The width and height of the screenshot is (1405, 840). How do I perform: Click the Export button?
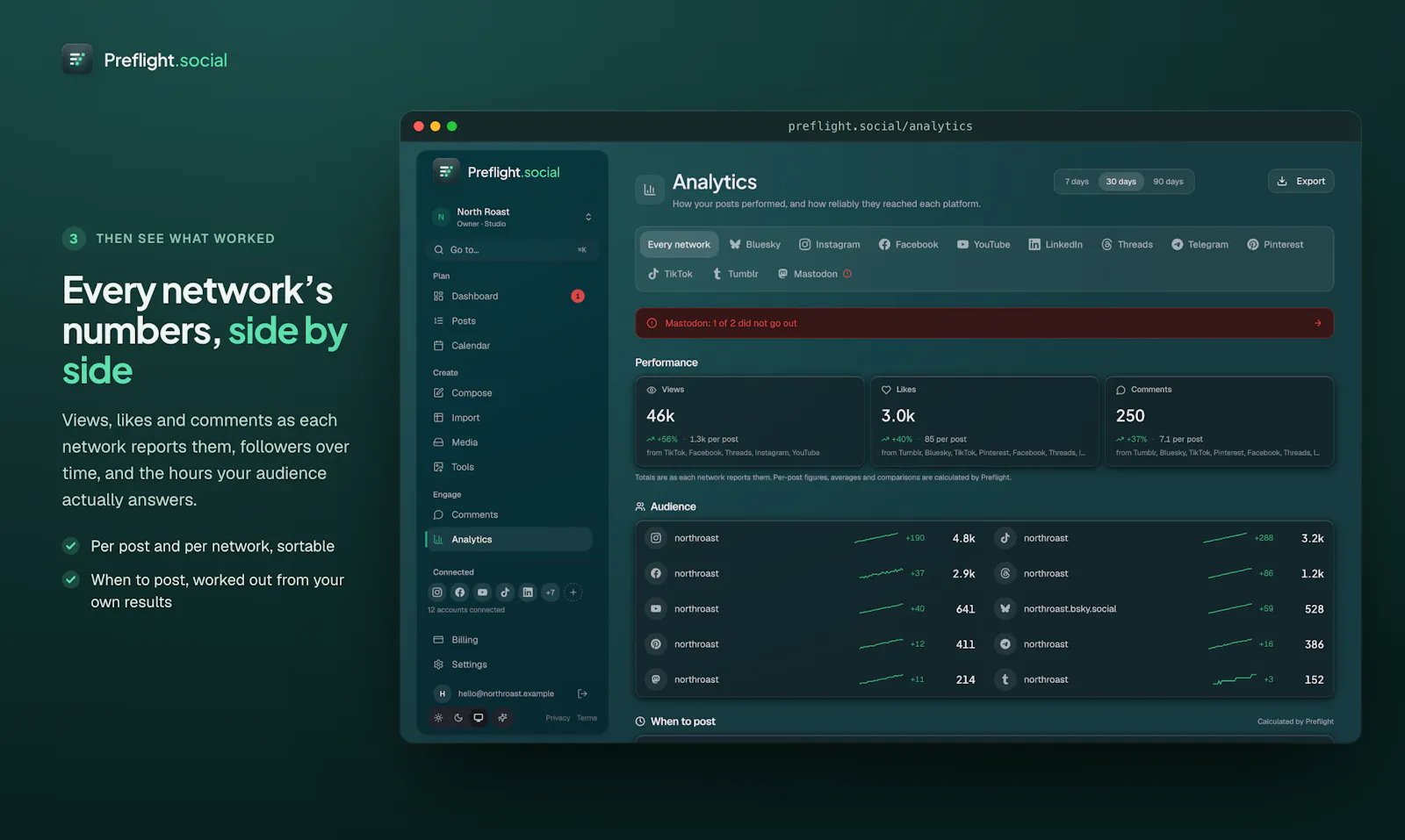(1301, 181)
